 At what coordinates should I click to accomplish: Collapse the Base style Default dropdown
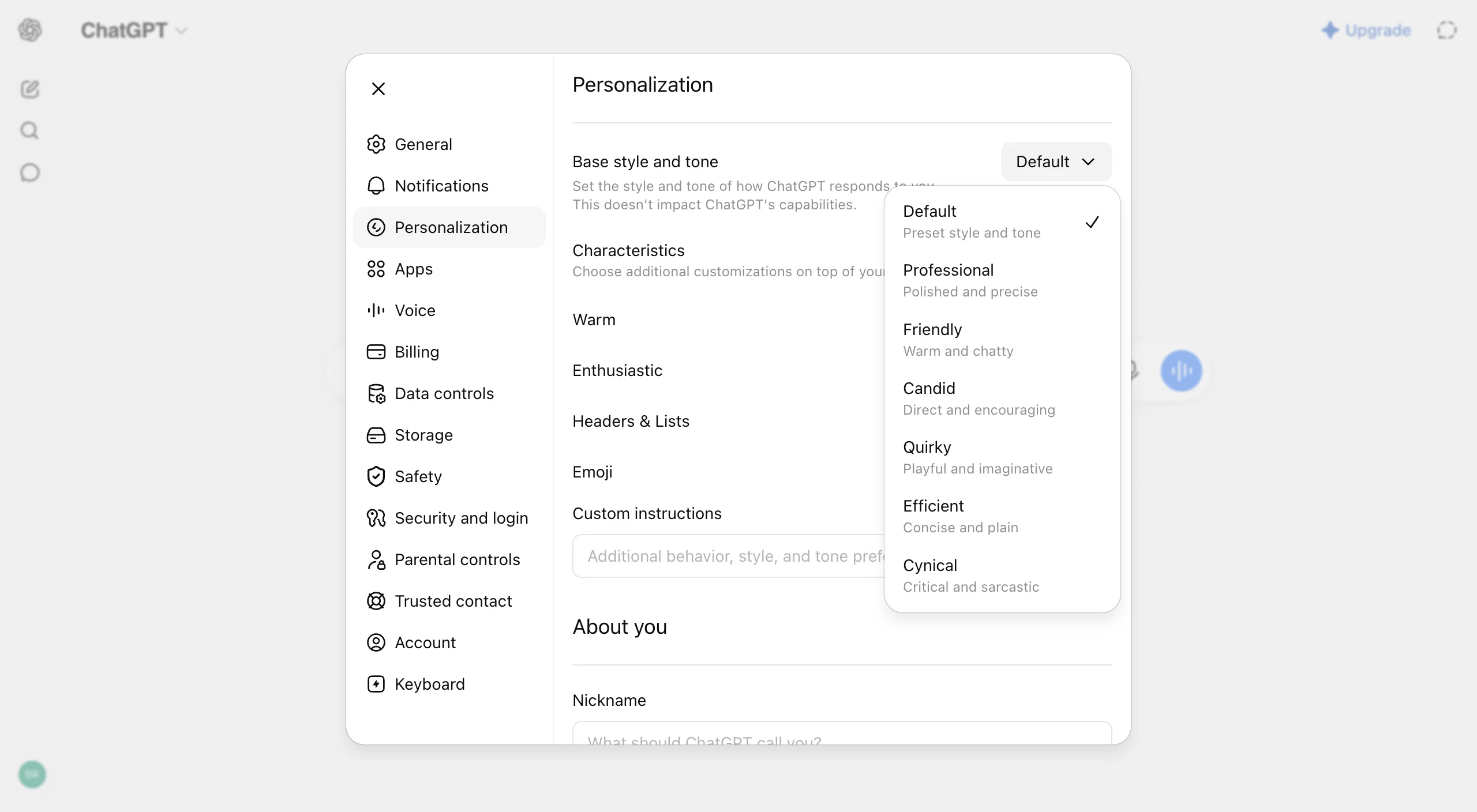tap(1056, 161)
